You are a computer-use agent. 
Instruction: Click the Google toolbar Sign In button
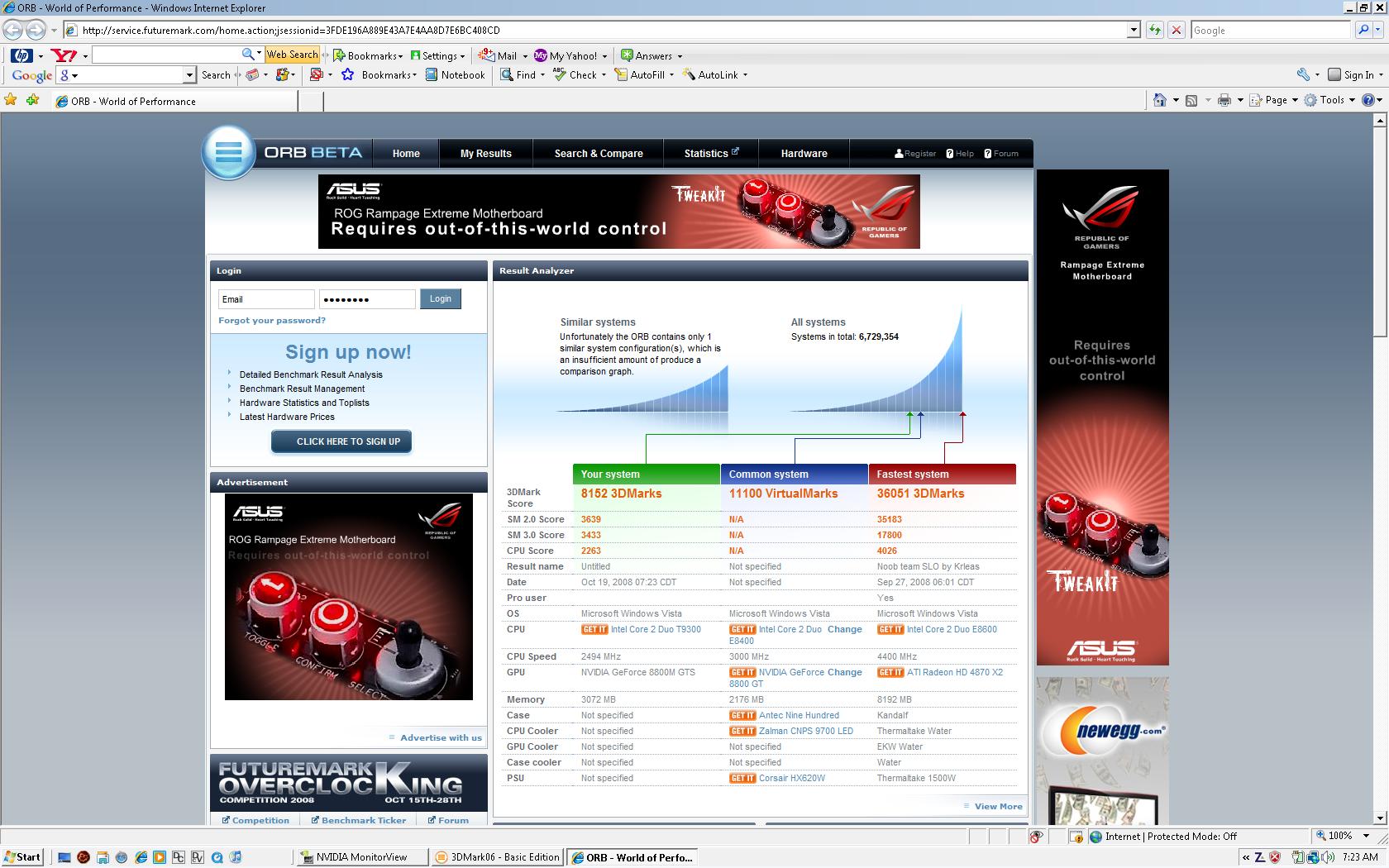click(1353, 75)
